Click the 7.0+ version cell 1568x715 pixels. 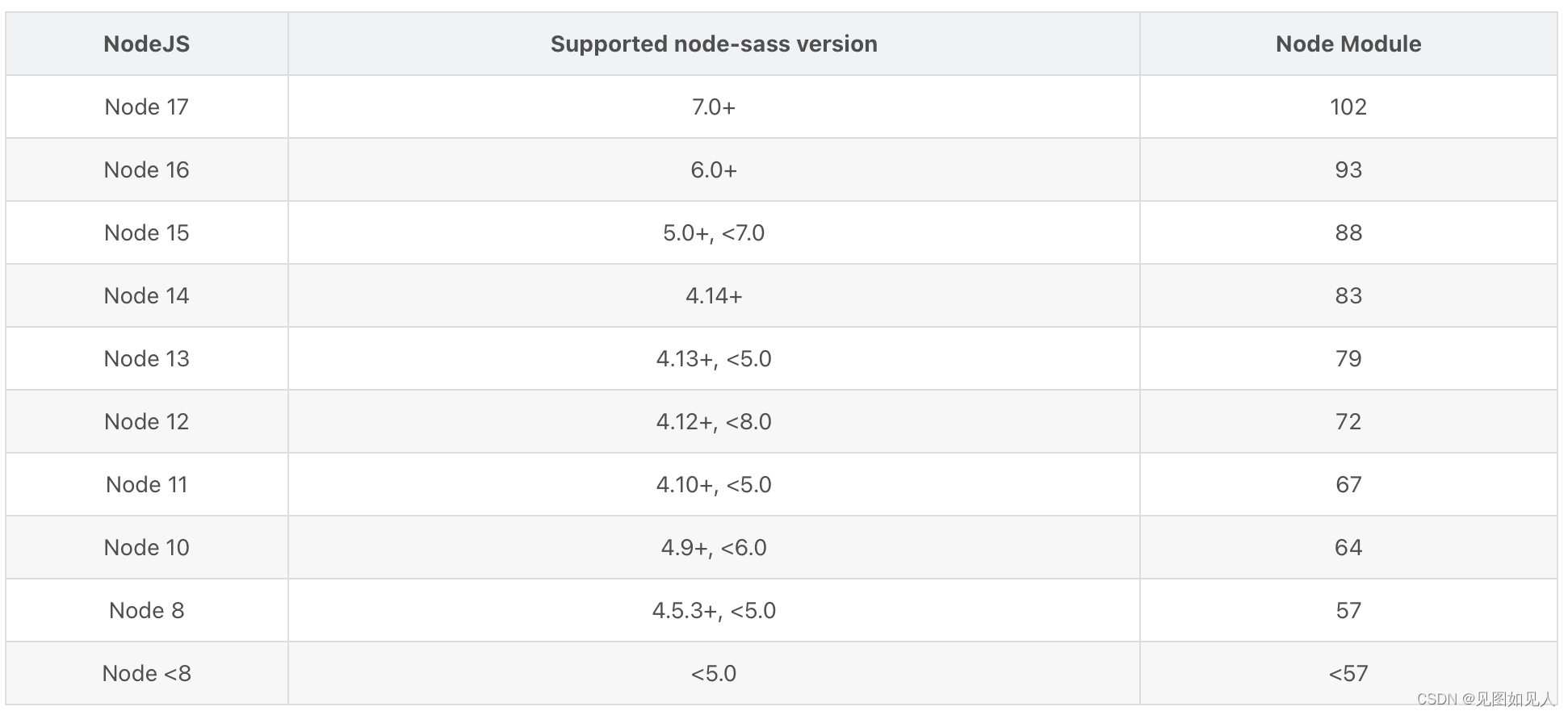(x=714, y=107)
